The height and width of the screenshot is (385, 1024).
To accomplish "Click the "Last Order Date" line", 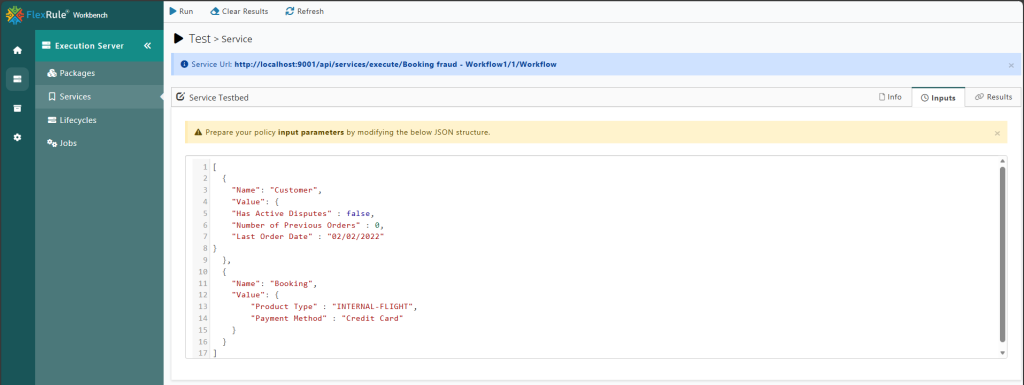I will [x=308, y=237].
